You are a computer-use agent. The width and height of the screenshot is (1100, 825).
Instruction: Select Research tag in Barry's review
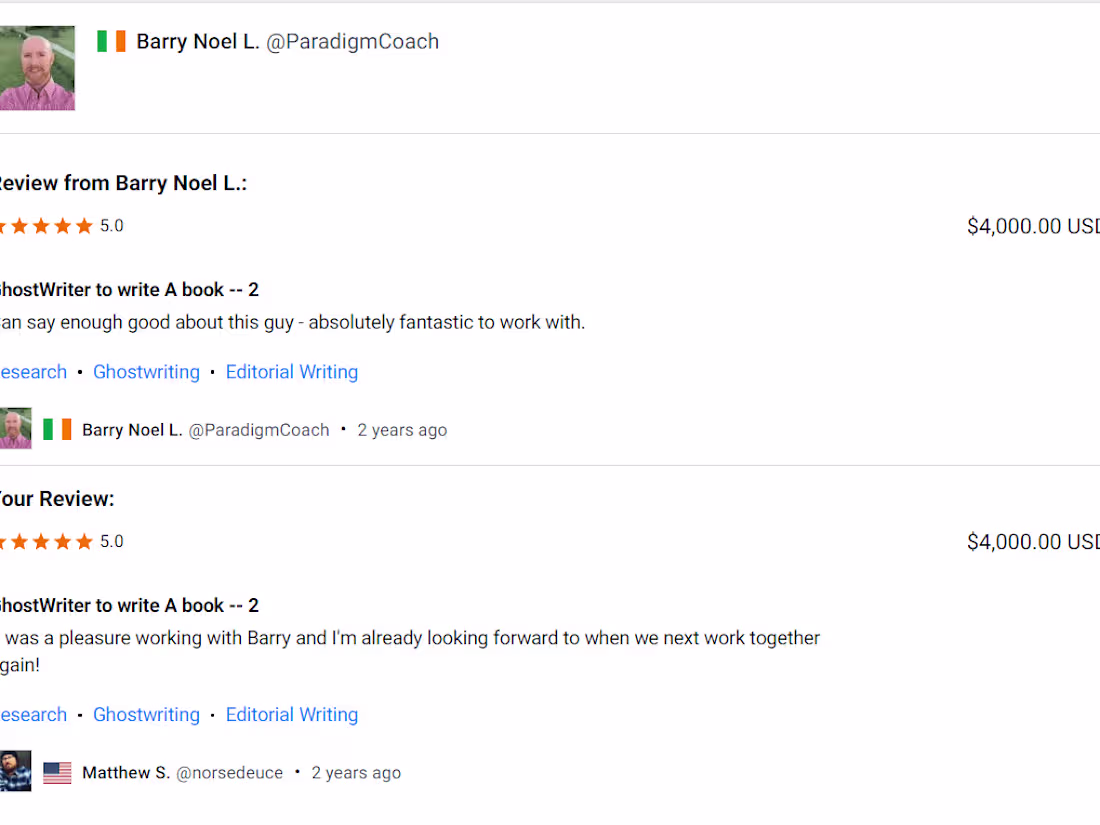(34, 372)
